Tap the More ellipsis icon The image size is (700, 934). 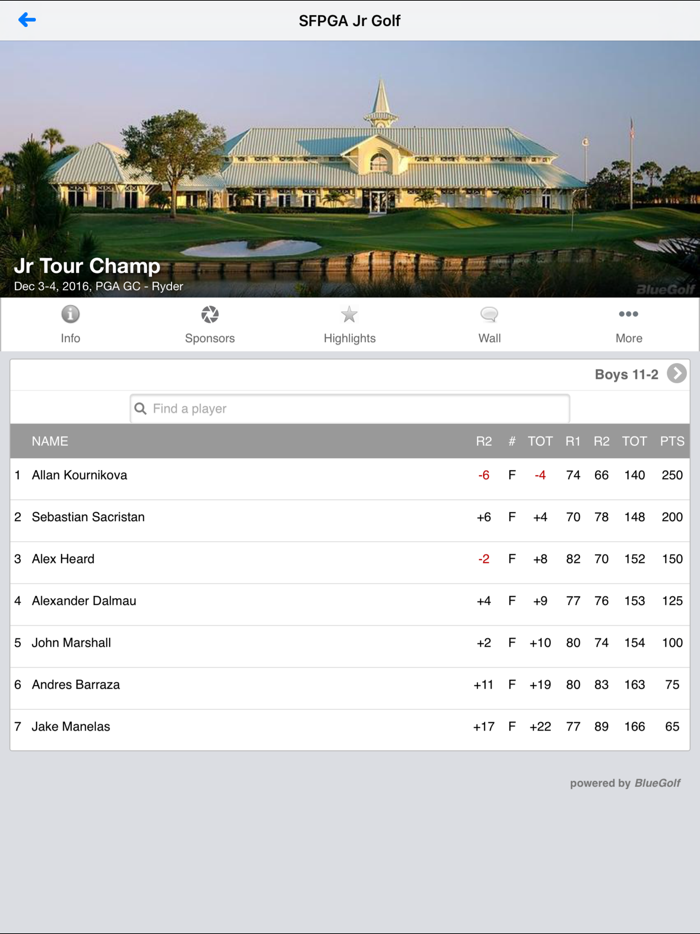[x=629, y=314]
